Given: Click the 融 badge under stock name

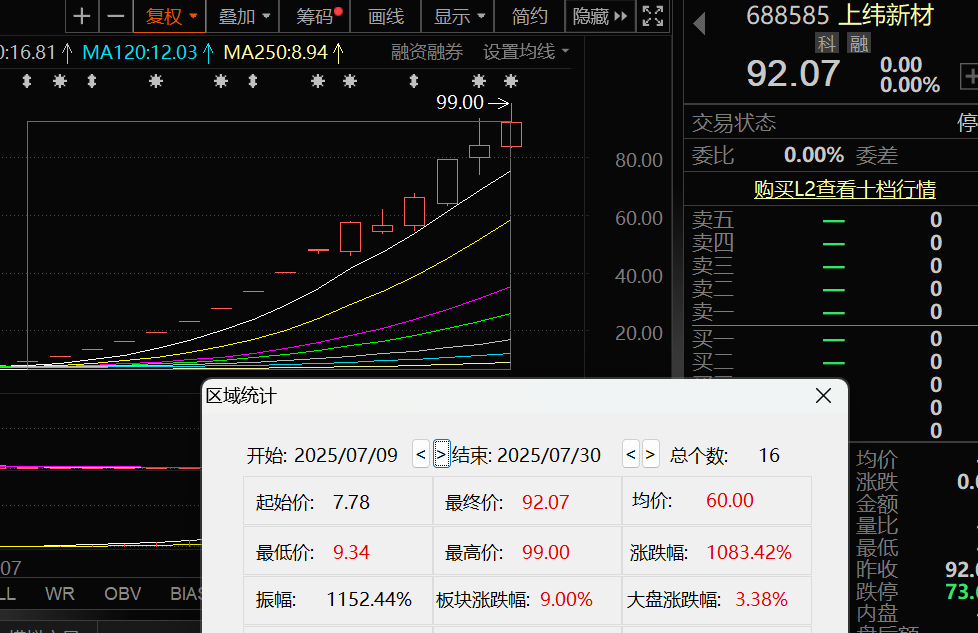Looking at the screenshot, I should pyautogui.click(x=858, y=42).
